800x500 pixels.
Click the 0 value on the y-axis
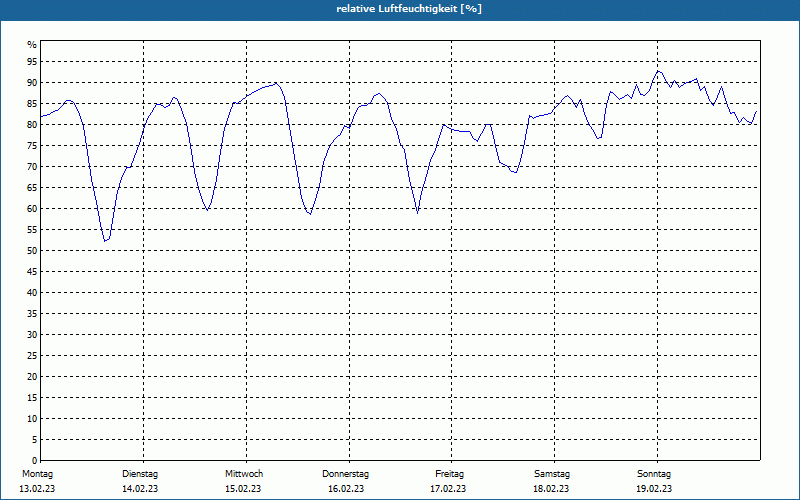35,461
